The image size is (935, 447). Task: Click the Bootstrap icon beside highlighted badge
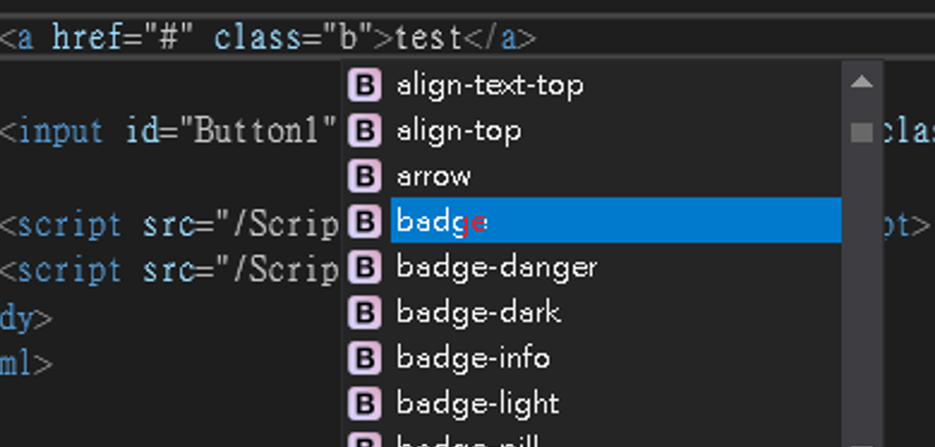[x=364, y=221]
